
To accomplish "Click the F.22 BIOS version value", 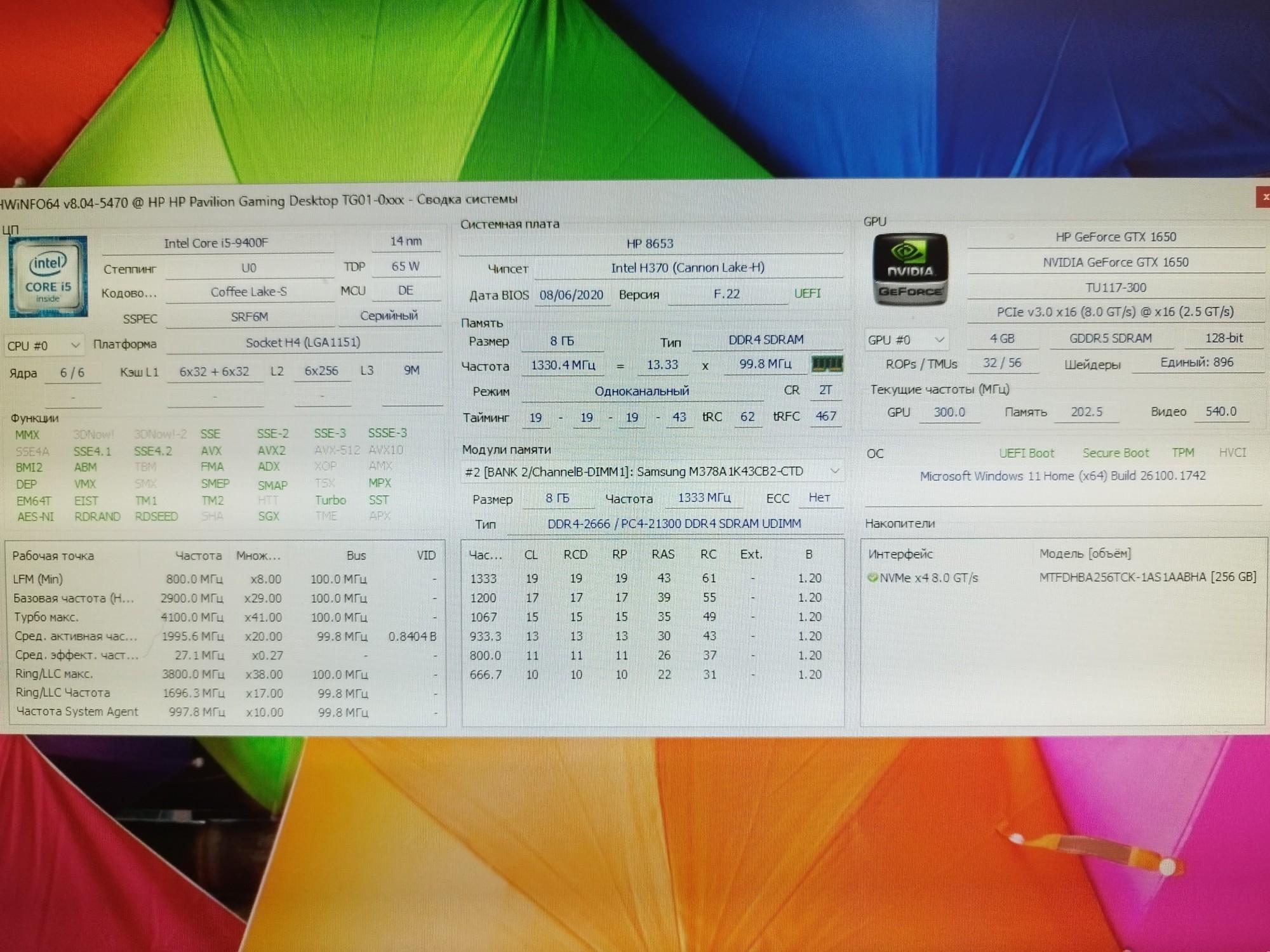I will (727, 294).
